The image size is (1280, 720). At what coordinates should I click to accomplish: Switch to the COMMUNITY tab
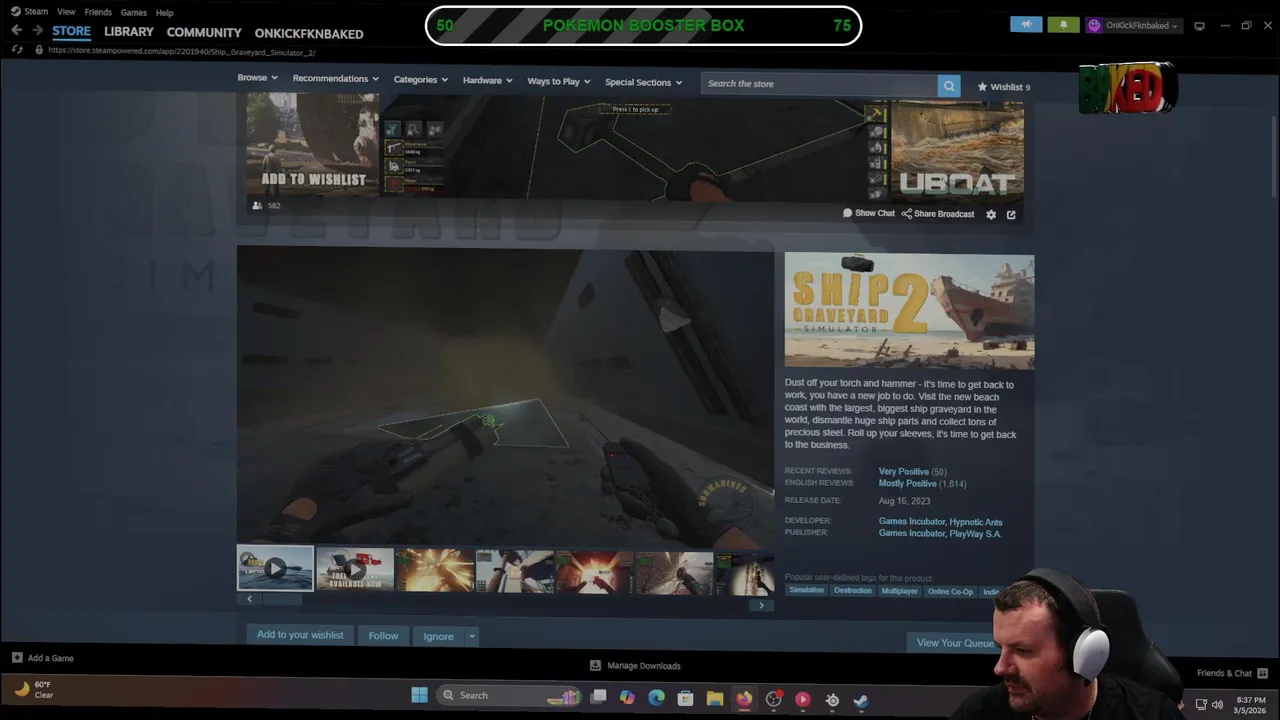[x=204, y=33]
